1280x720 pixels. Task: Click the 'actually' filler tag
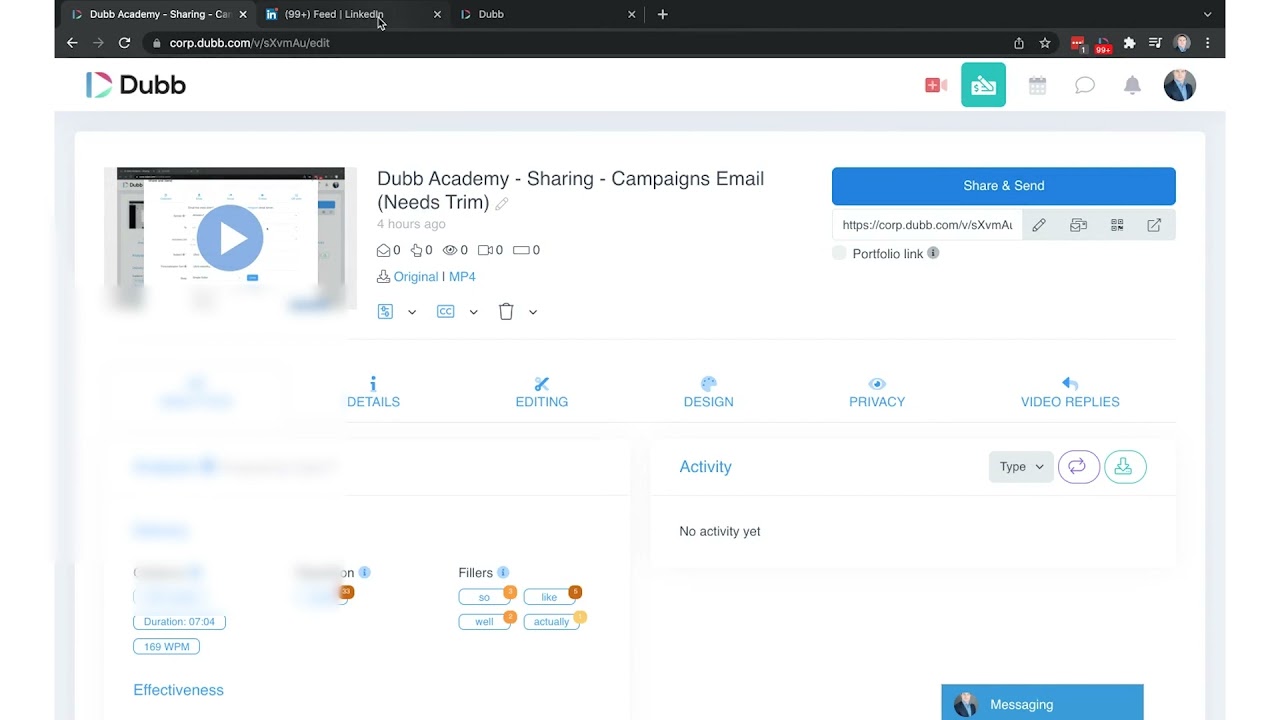pyautogui.click(x=552, y=621)
